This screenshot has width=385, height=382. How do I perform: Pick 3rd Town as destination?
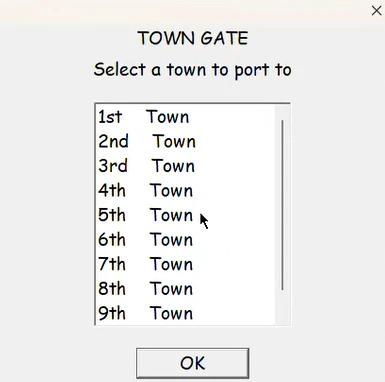[x=147, y=166]
